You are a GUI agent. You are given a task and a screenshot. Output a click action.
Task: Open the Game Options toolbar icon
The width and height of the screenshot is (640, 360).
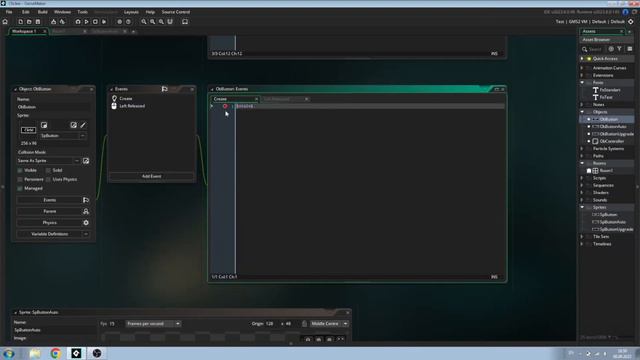pyautogui.click(x=120, y=22)
